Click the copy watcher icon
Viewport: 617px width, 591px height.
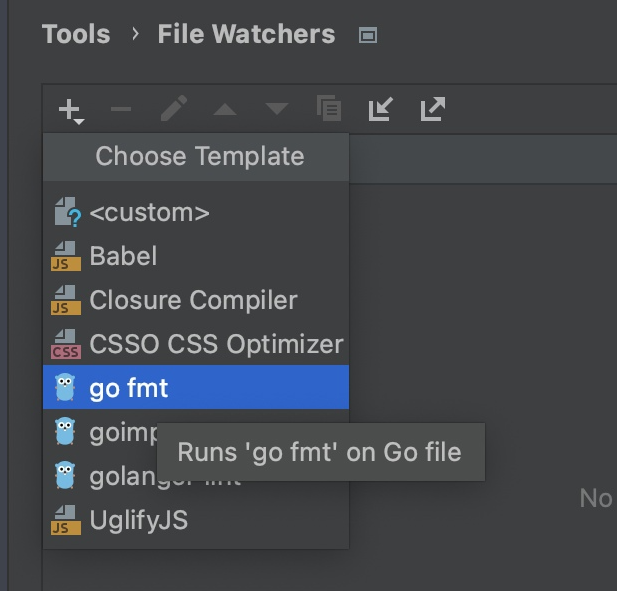pos(329,109)
